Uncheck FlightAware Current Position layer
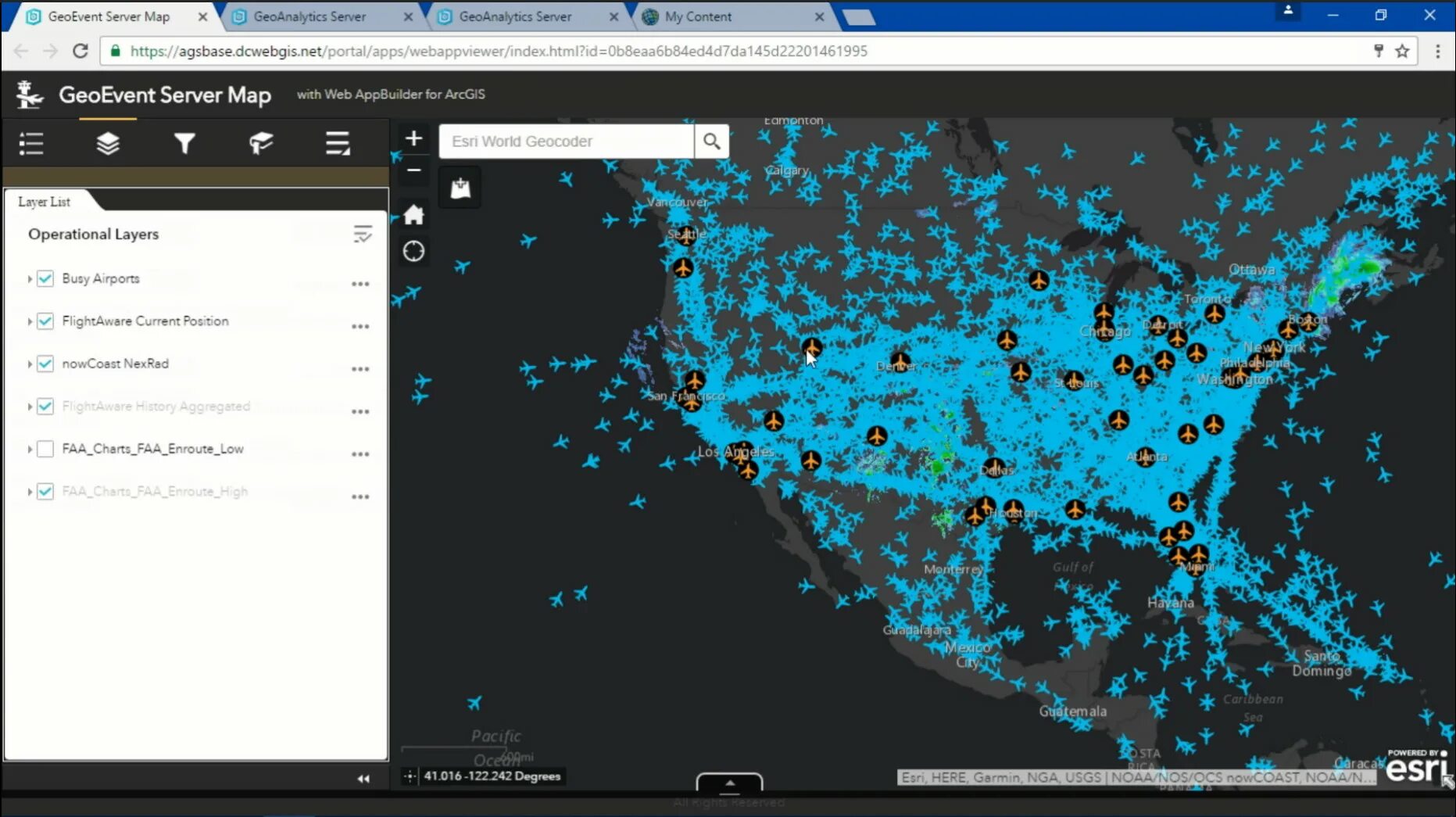The image size is (1456, 817). coord(45,321)
